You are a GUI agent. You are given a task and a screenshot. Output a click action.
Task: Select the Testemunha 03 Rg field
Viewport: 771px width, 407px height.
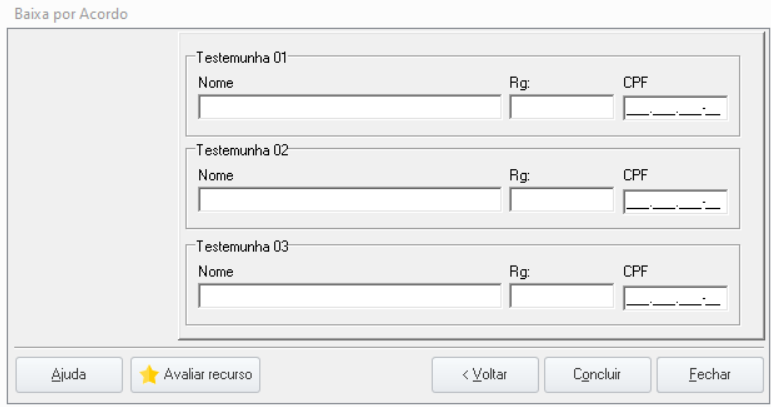tap(562, 296)
